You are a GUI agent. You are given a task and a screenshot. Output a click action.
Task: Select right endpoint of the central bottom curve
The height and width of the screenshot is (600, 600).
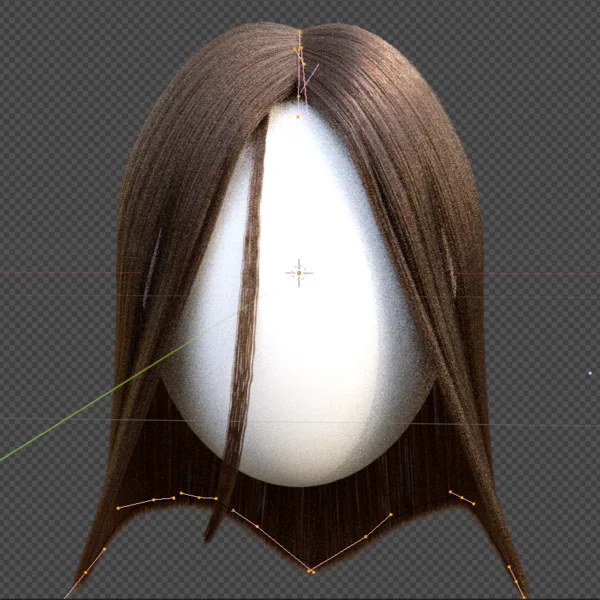tap(390, 515)
